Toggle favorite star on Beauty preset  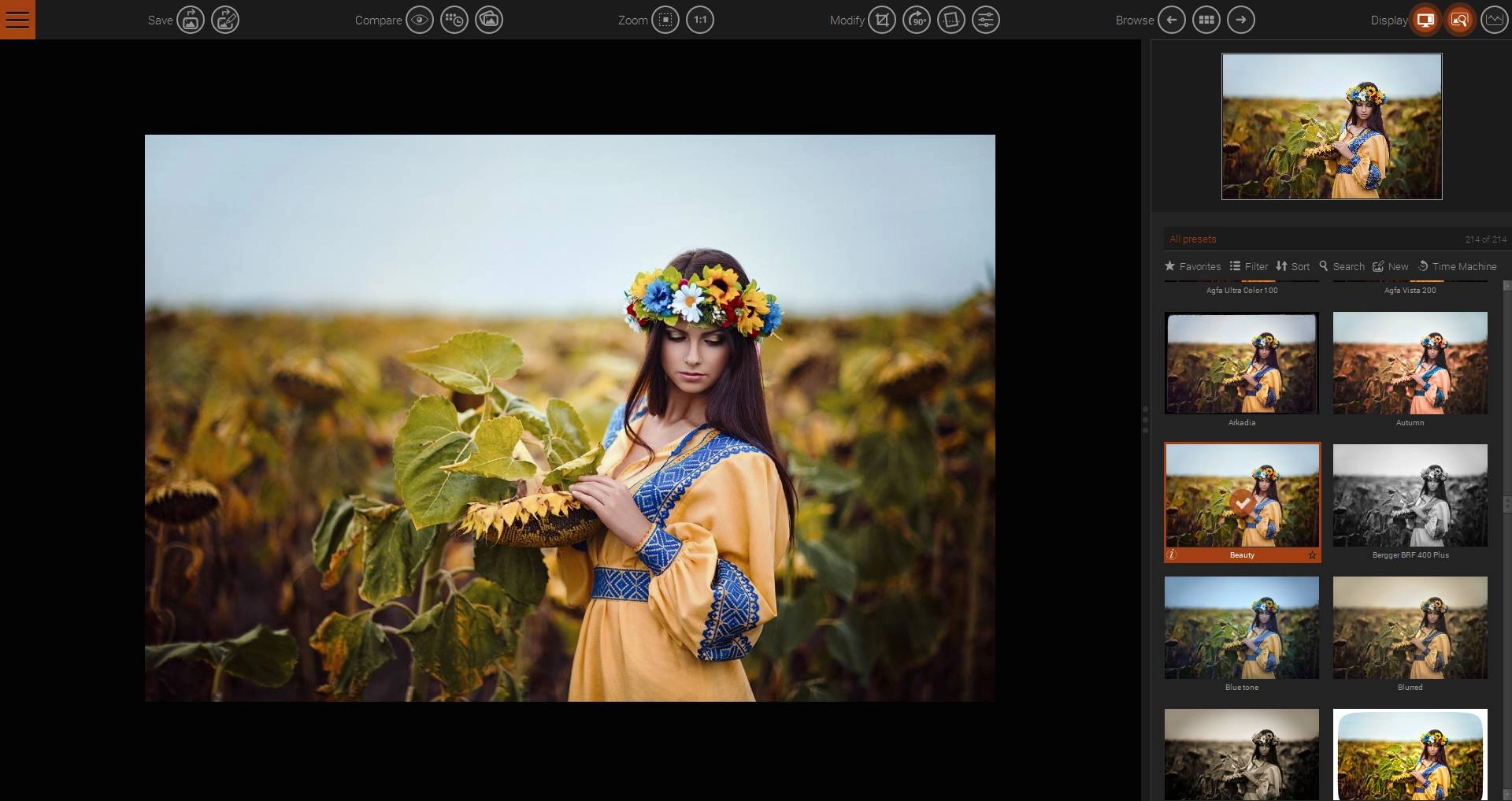(x=1312, y=555)
